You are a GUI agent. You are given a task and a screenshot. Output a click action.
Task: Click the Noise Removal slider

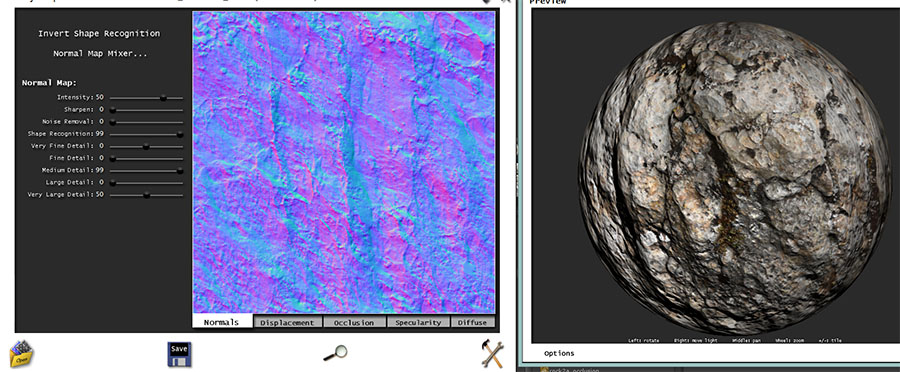(x=146, y=122)
